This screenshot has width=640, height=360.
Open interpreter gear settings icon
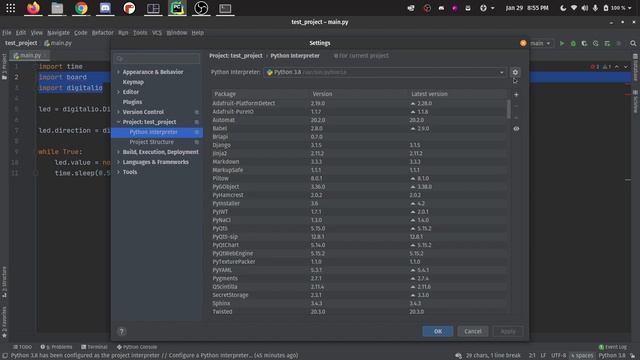[x=515, y=72]
